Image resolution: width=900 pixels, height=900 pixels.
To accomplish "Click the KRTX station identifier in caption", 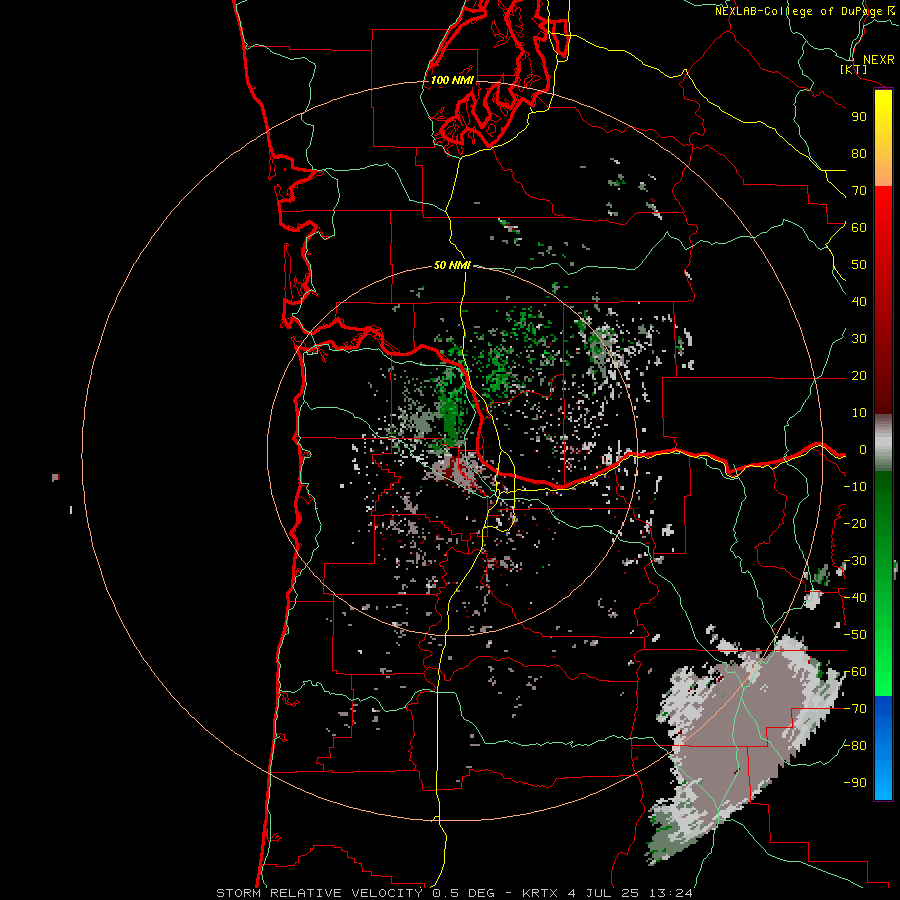I will 540,893.
